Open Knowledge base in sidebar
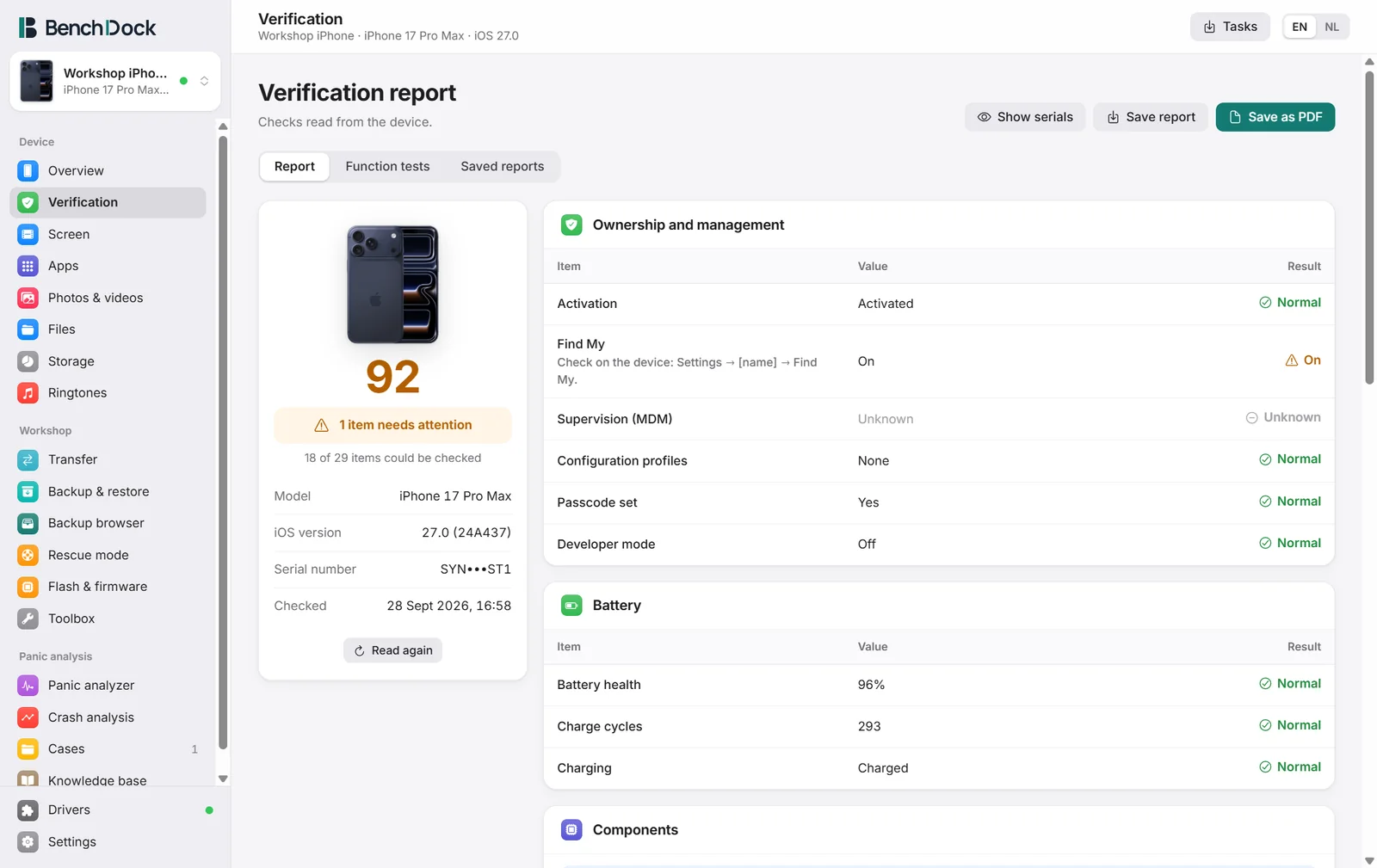Viewport: 1377px width, 868px height. [108, 780]
